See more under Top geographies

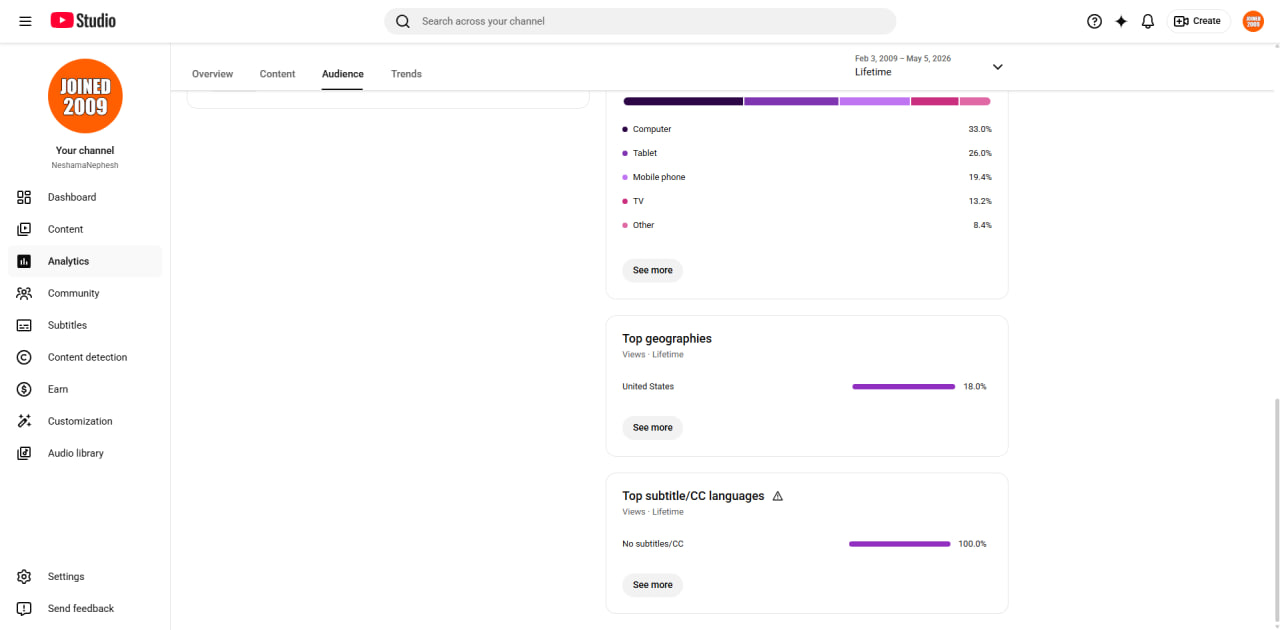click(x=653, y=427)
